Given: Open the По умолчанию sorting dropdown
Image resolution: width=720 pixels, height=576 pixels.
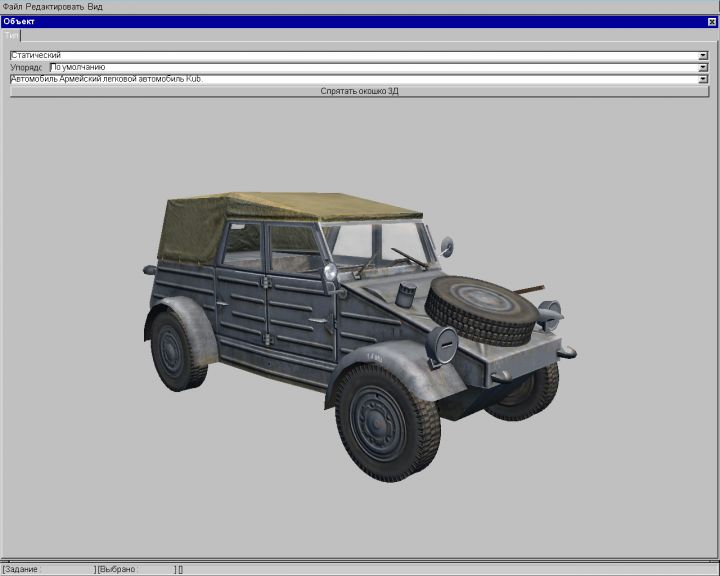Looking at the screenshot, I should [703, 67].
